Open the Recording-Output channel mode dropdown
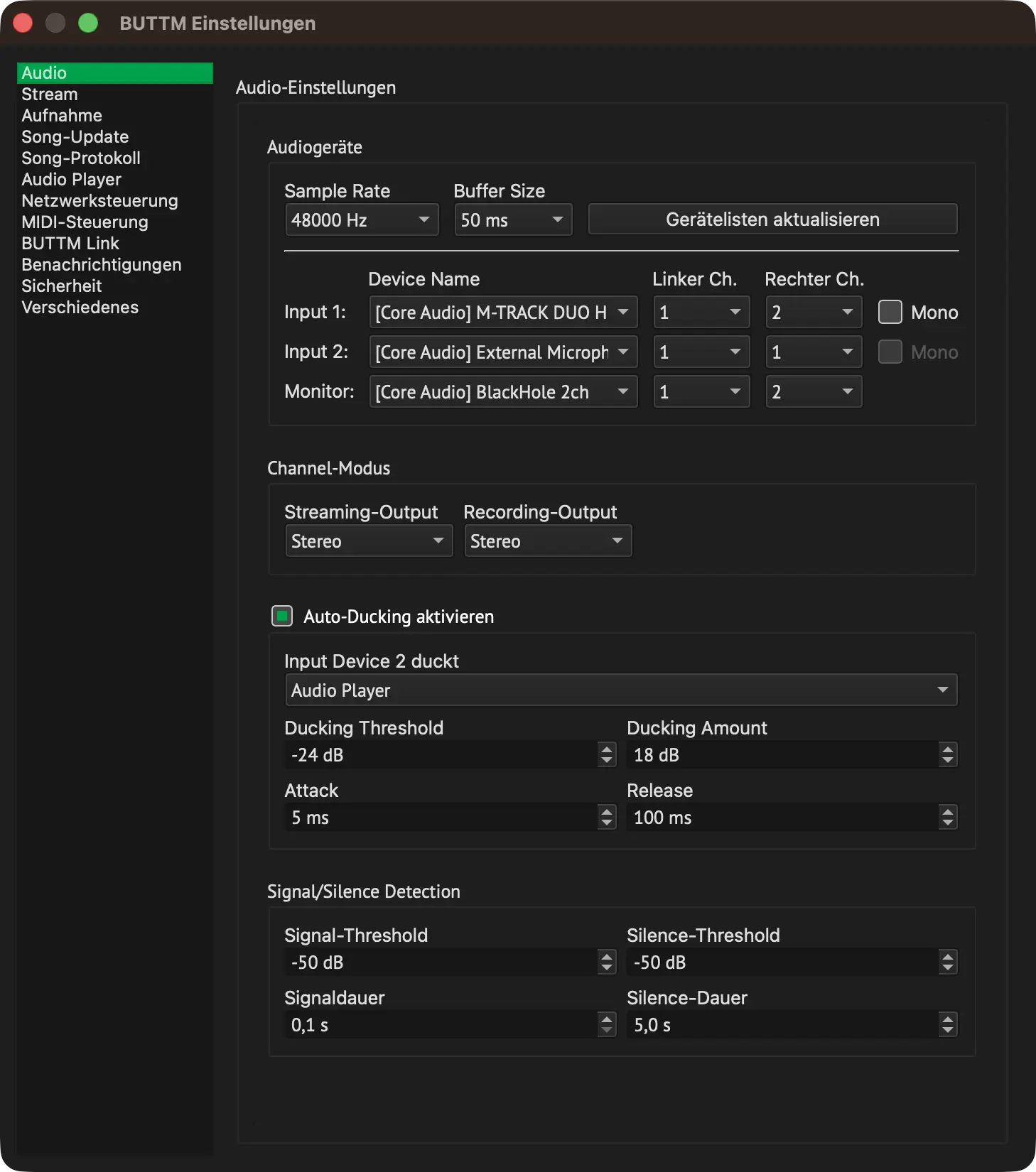This screenshot has height=1172, width=1036. (548, 541)
